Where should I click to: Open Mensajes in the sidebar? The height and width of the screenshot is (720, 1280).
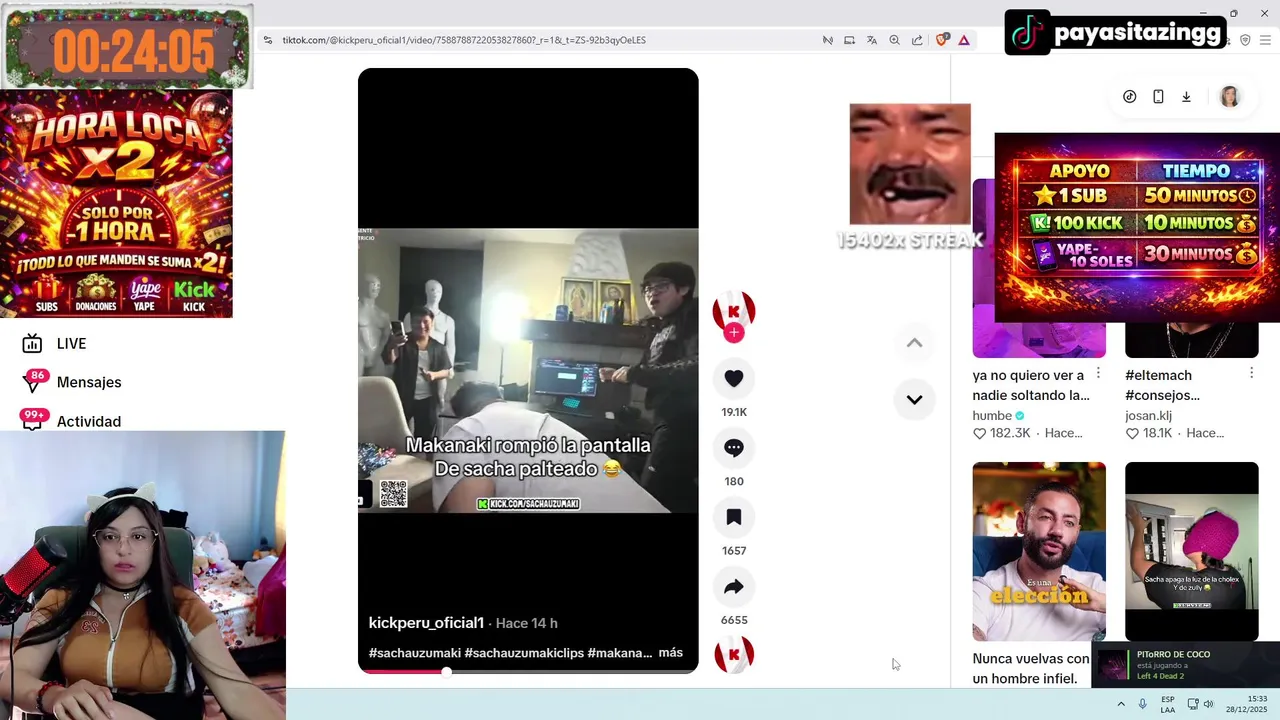[x=89, y=383]
